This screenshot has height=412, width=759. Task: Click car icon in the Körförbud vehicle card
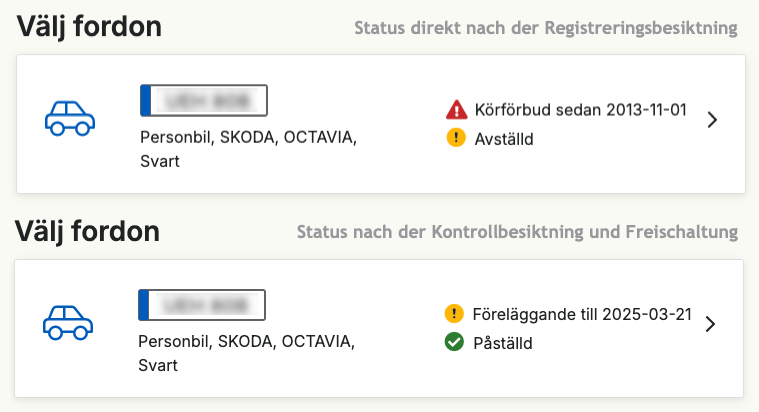coord(70,118)
